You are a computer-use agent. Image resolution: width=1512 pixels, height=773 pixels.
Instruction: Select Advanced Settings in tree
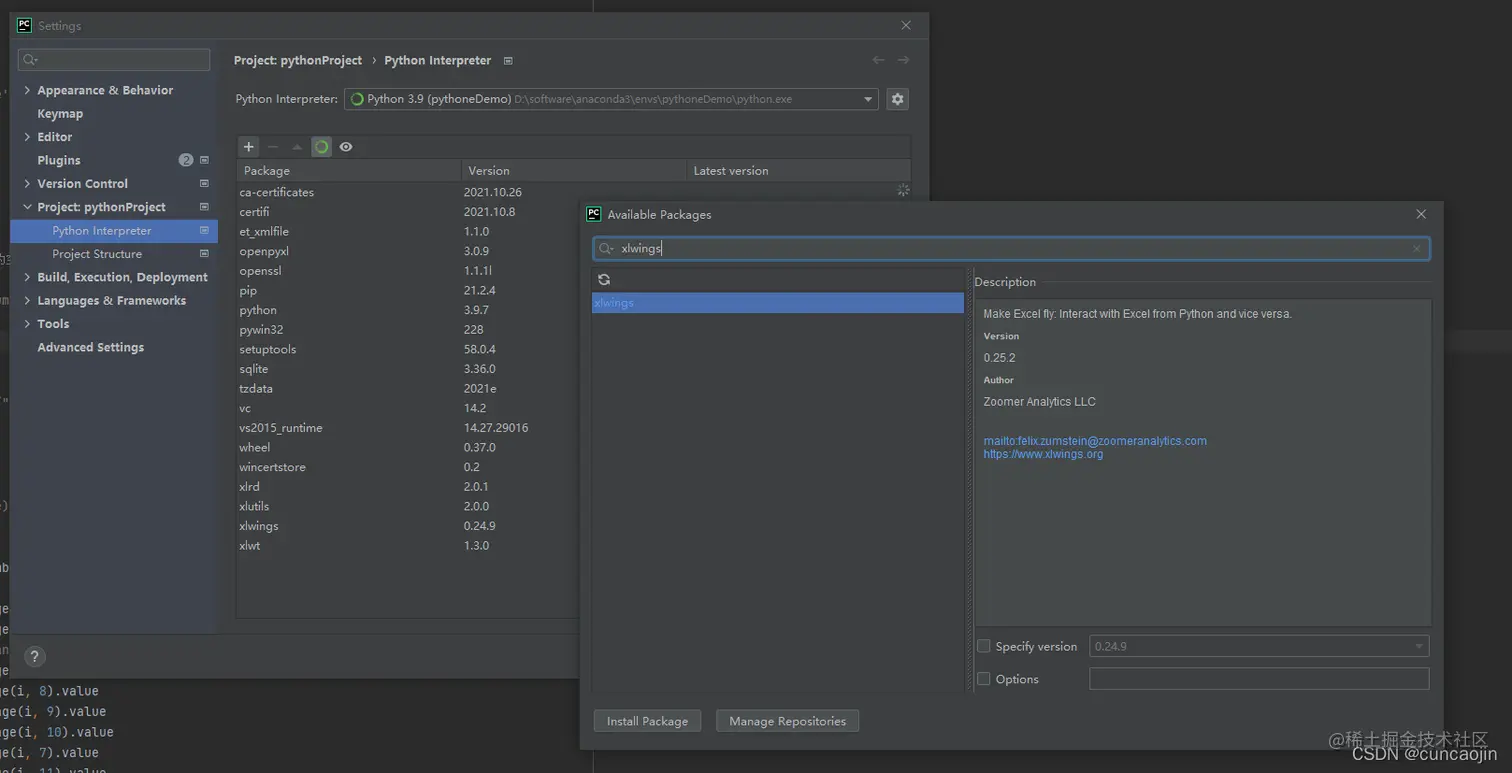tap(90, 347)
